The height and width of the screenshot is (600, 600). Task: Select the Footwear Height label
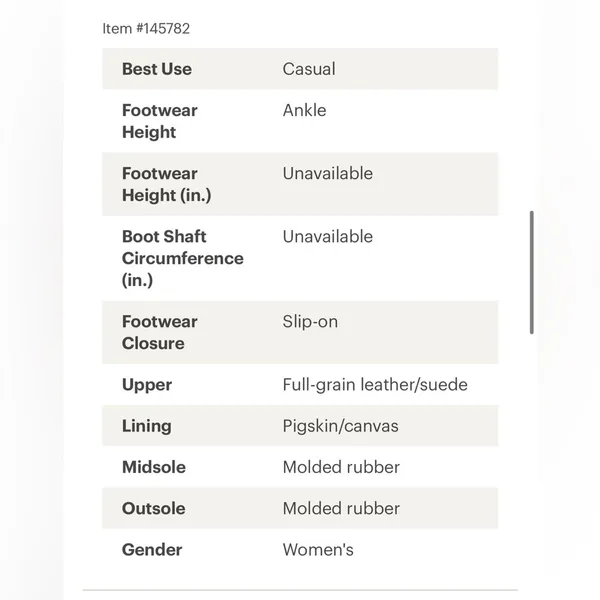point(160,121)
